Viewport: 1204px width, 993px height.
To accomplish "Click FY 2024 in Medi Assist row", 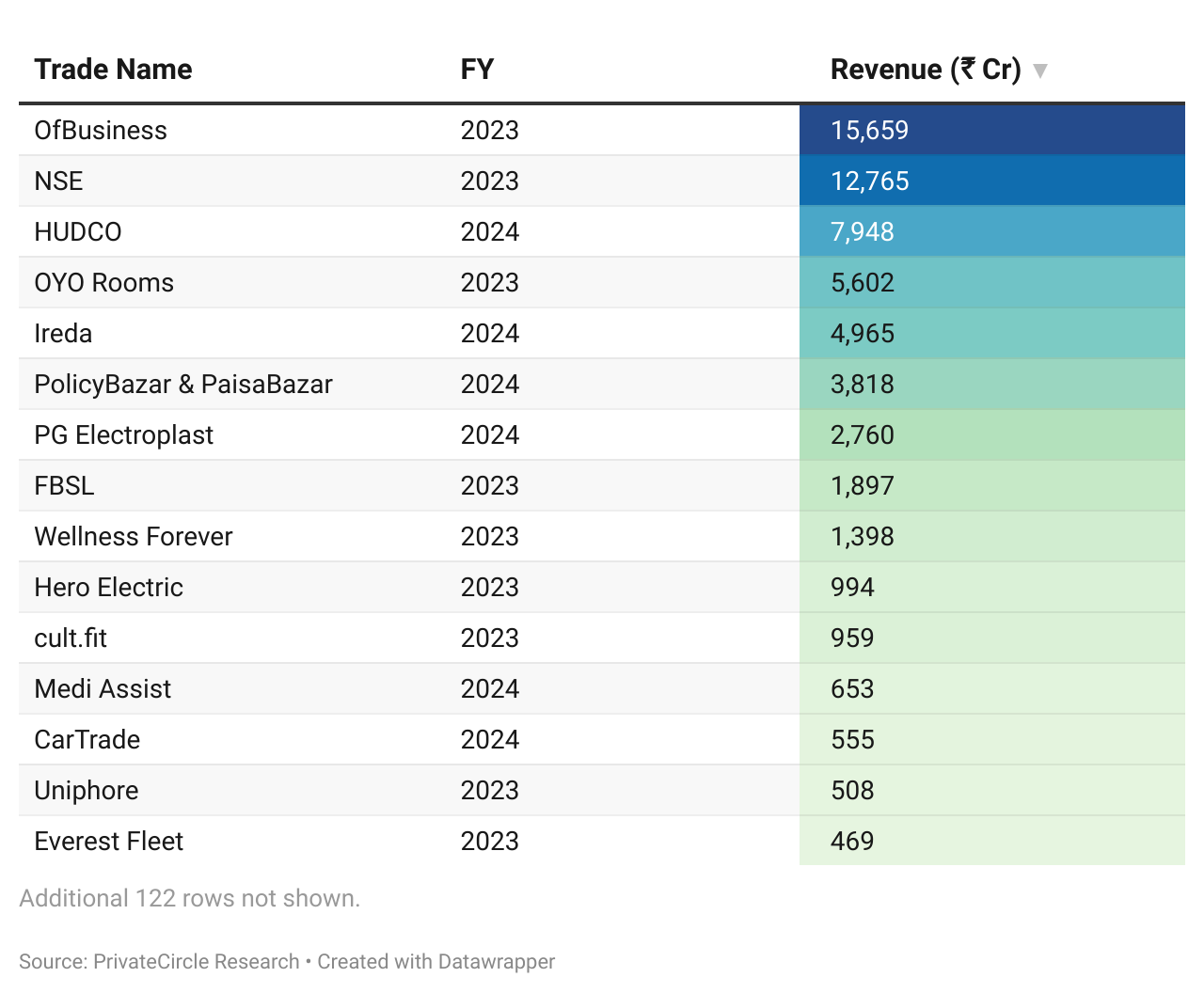I will coord(490,689).
